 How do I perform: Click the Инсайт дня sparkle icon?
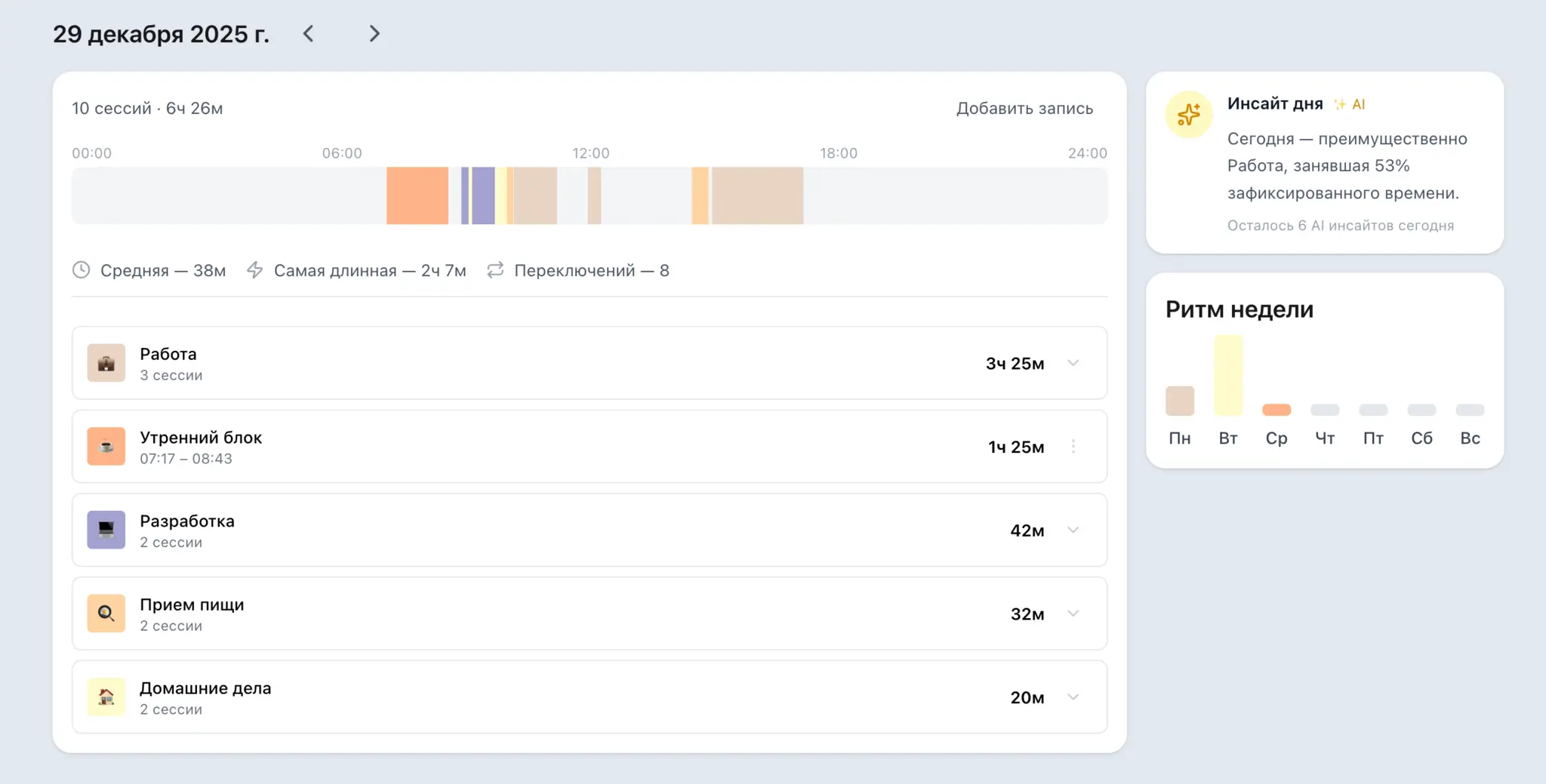click(1188, 115)
